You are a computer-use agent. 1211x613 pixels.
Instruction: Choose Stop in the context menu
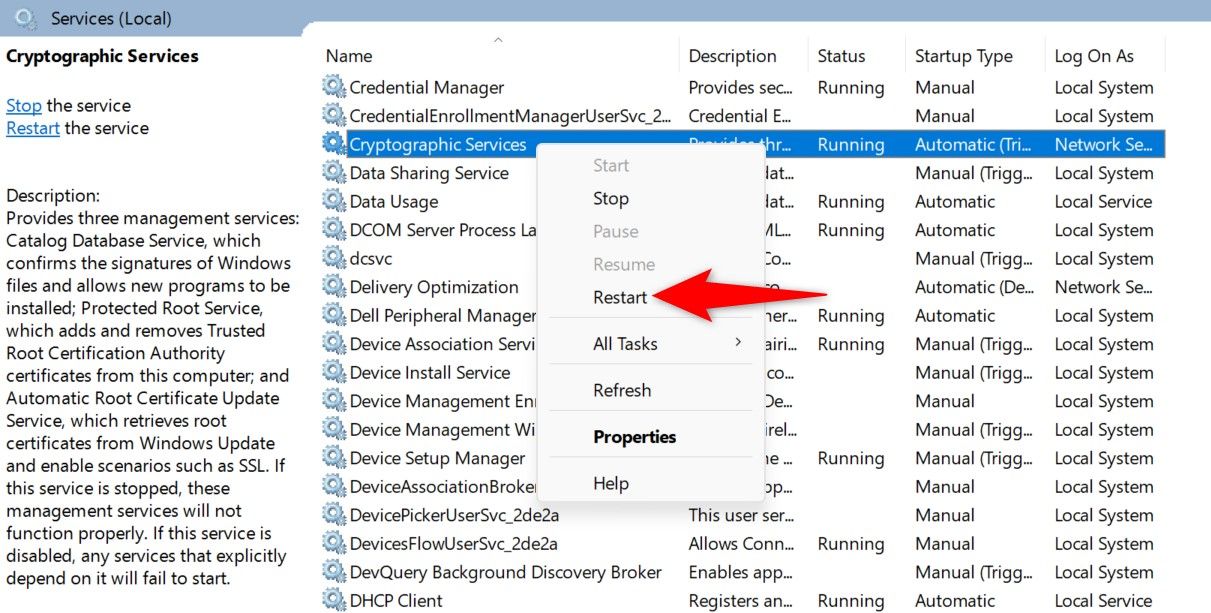(x=611, y=199)
